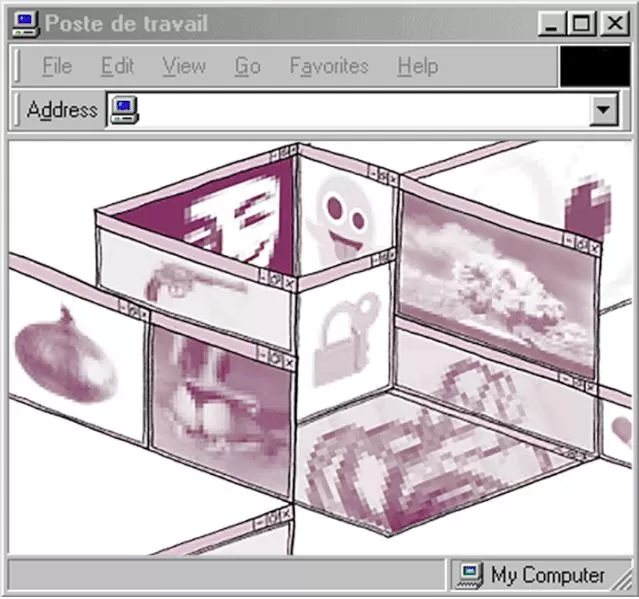
Task: Click the padlock and key icon
Action: [346, 340]
